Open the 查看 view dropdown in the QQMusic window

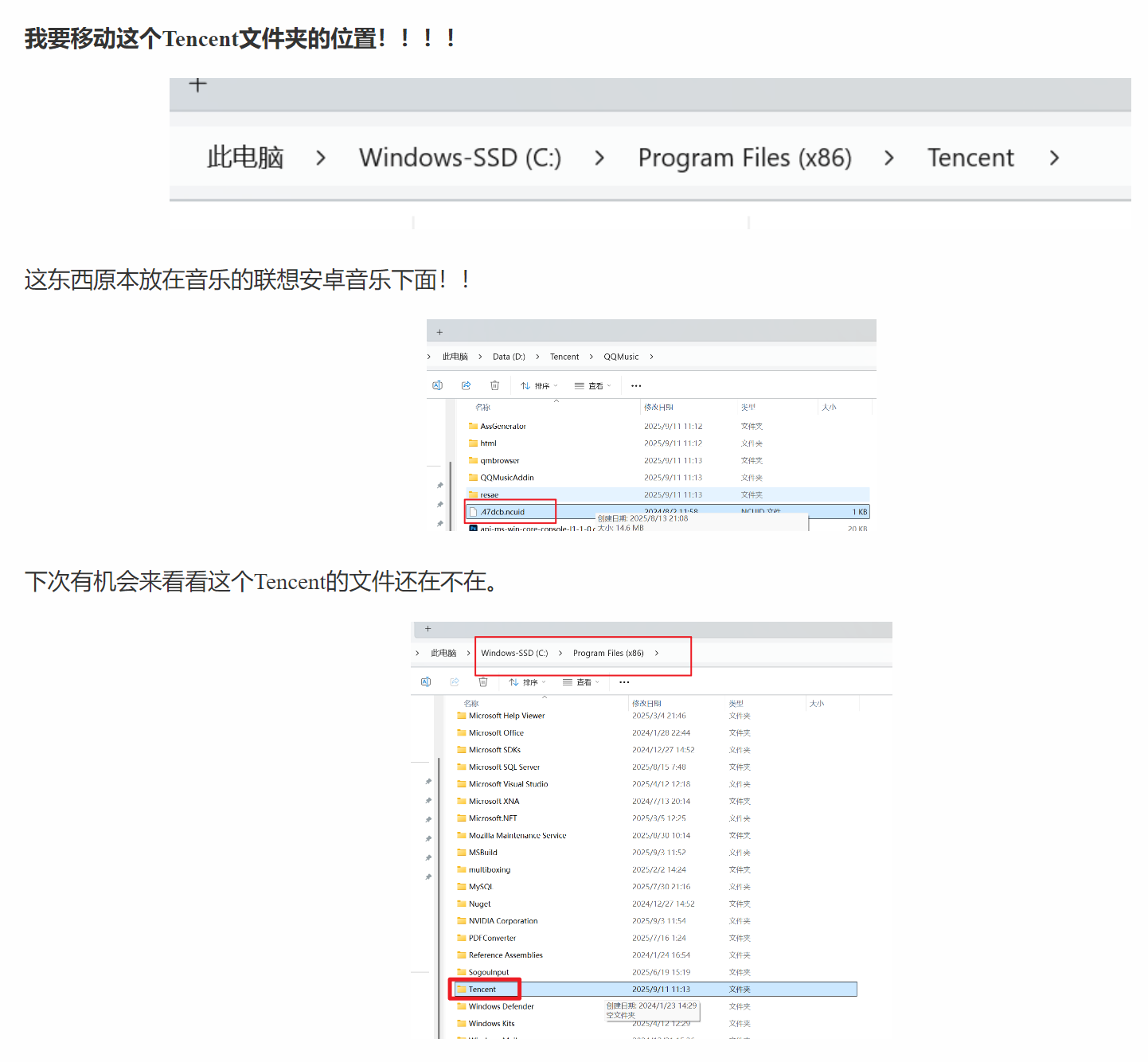(593, 386)
